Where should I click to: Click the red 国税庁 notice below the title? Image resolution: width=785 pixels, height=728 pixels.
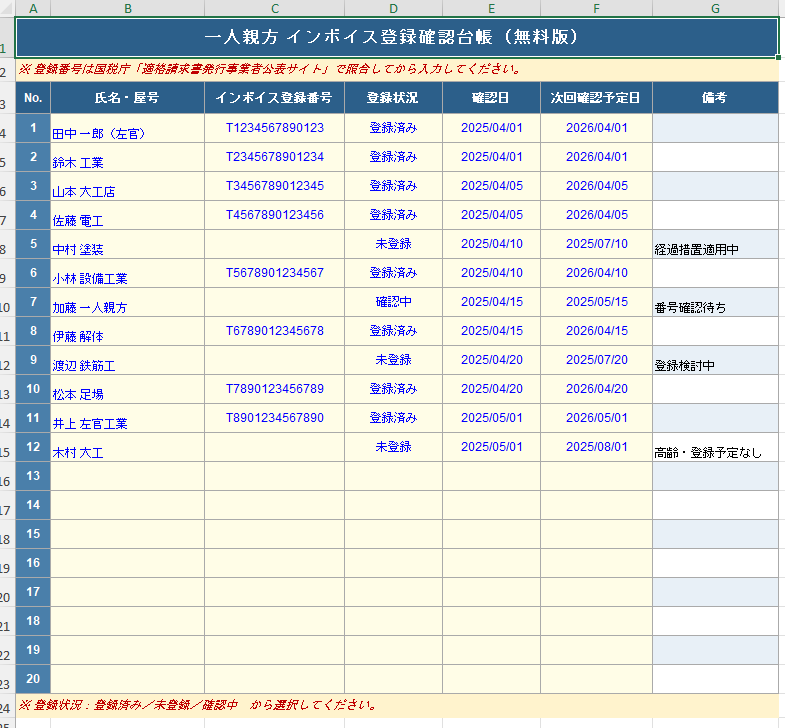(270, 70)
